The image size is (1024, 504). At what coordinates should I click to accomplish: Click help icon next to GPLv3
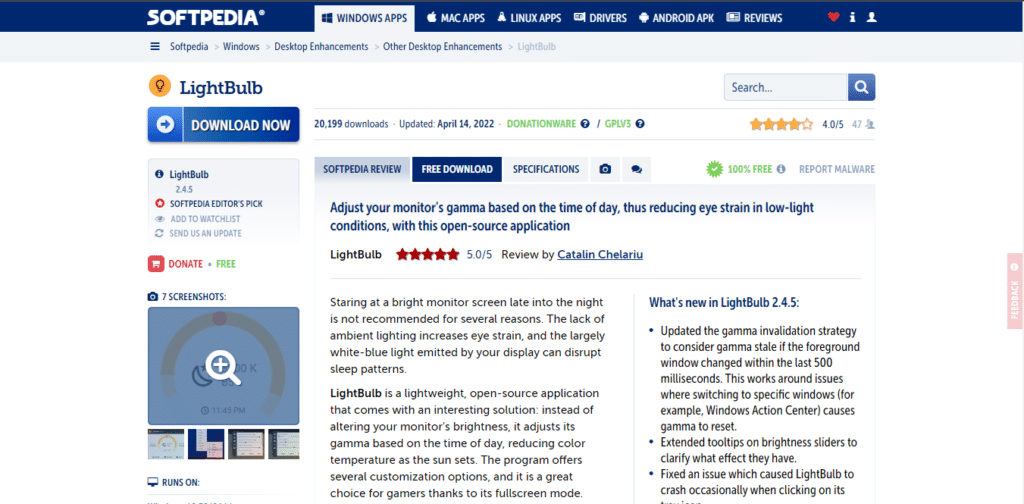(x=640, y=124)
